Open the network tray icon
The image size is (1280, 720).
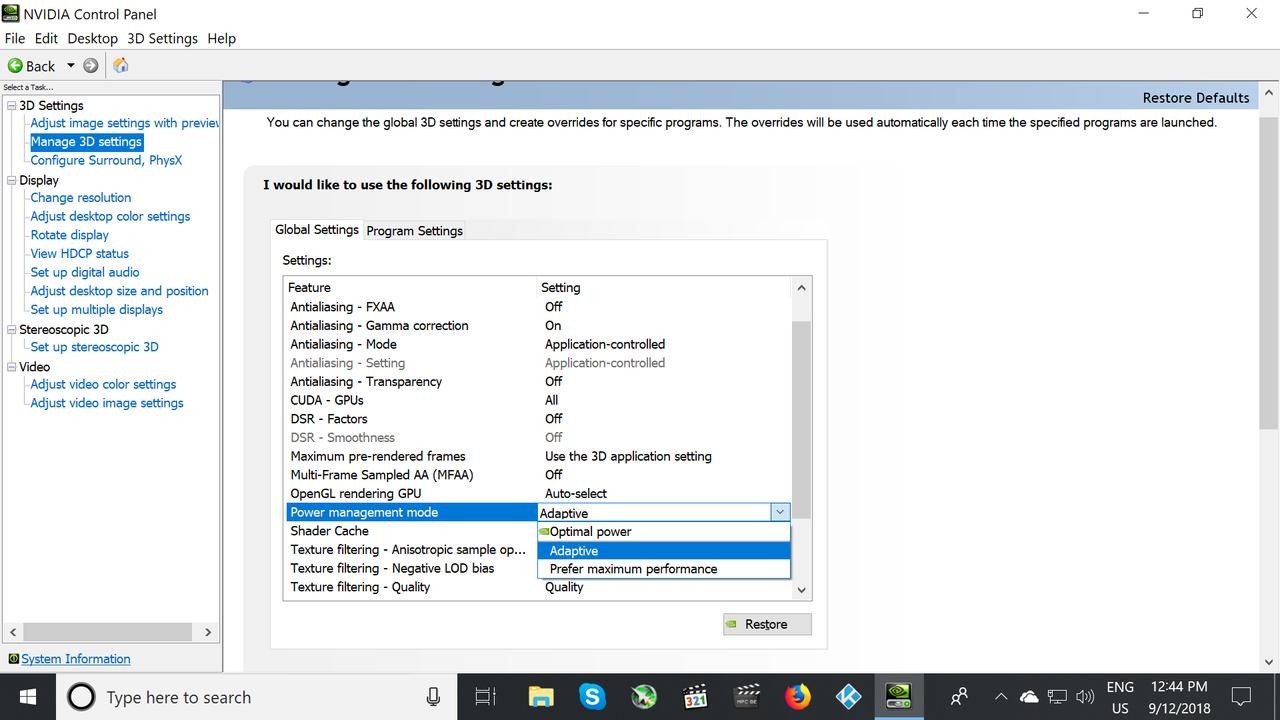point(1058,697)
